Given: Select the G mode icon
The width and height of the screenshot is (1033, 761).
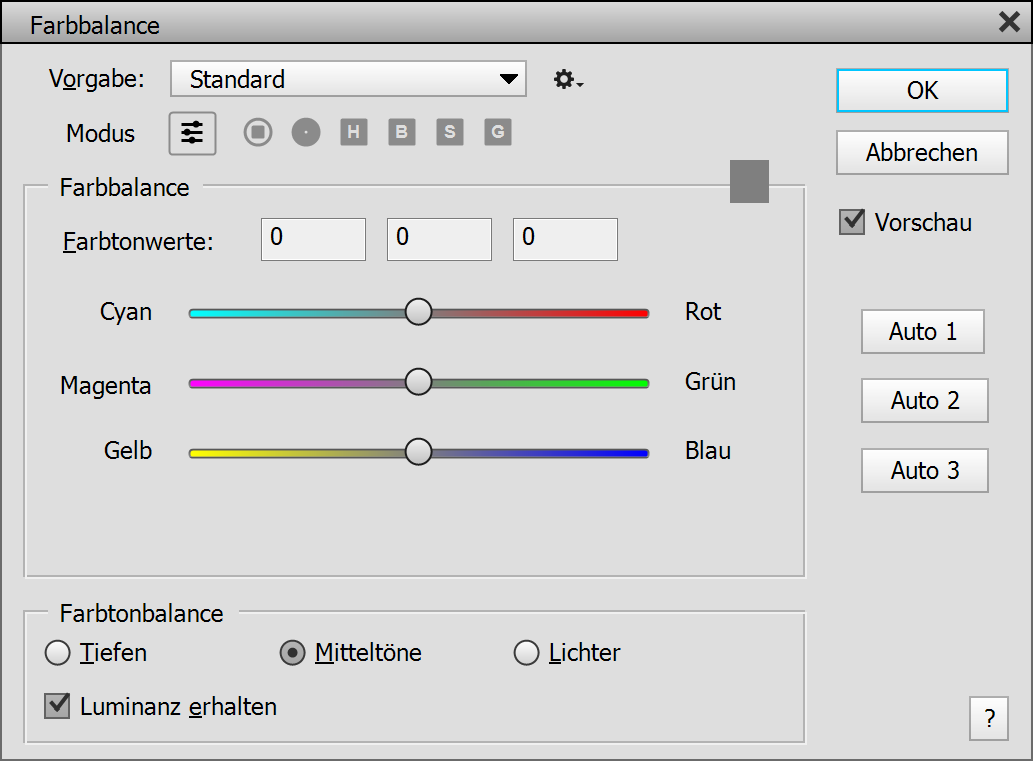Looking at the screenshot, I should pyautogui.click(x=498, y=132).
